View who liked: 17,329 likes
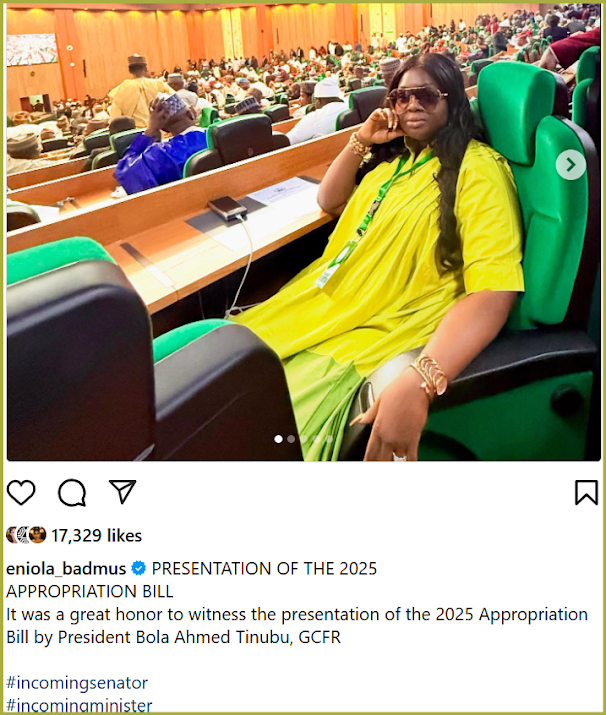 pyautogui.click(x=96, y=535)
